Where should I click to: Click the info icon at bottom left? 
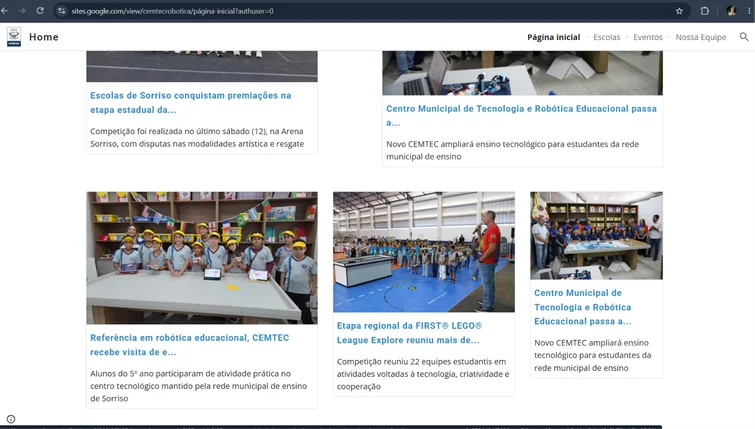11,419
